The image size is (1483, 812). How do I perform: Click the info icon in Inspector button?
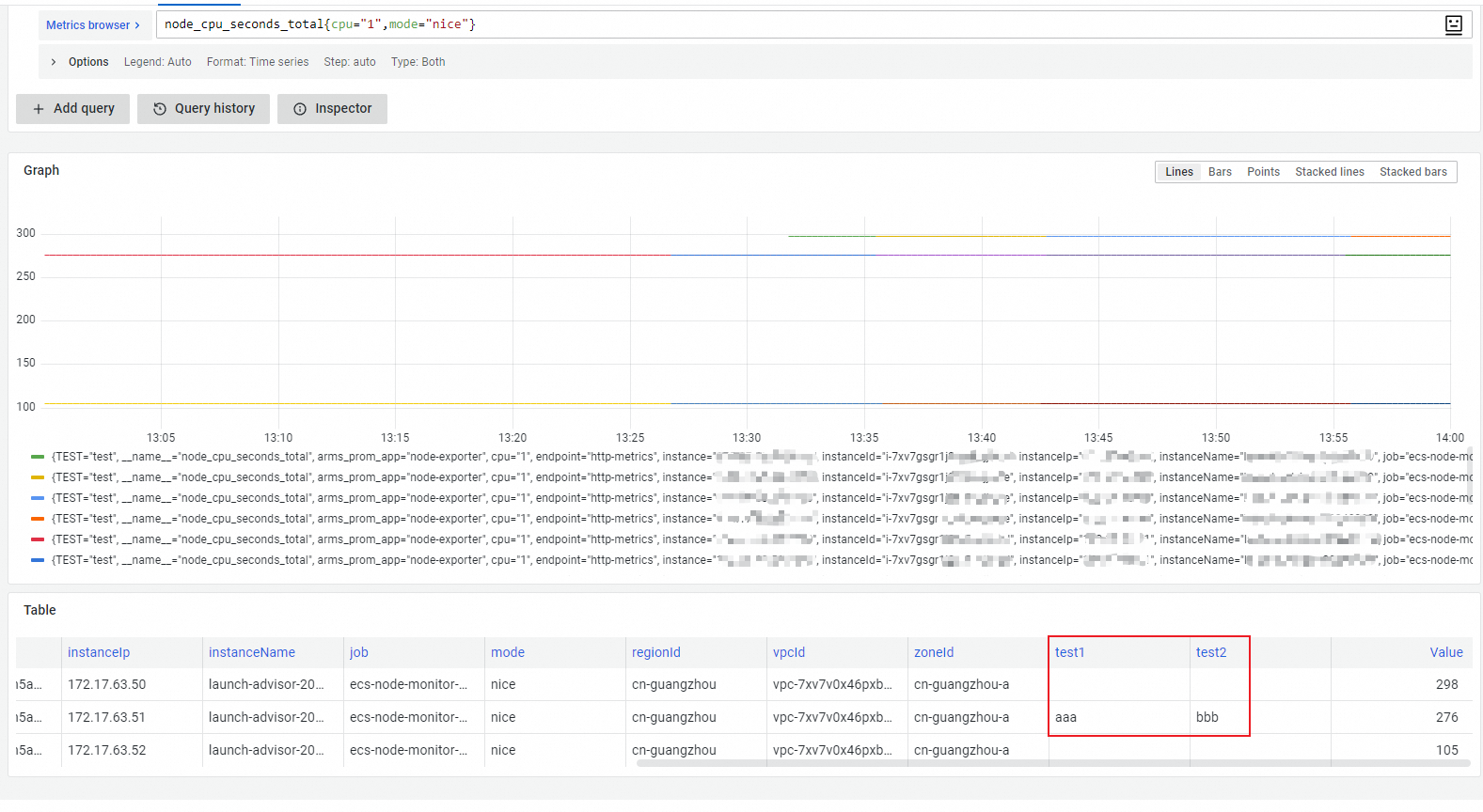click(300, 109)
